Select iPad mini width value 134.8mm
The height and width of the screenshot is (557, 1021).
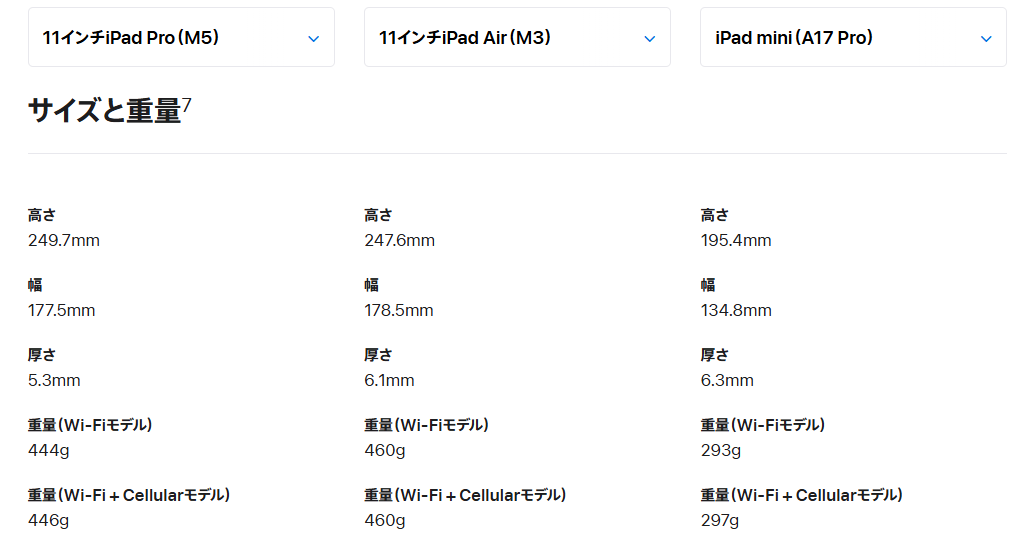(x=736, y=310)
